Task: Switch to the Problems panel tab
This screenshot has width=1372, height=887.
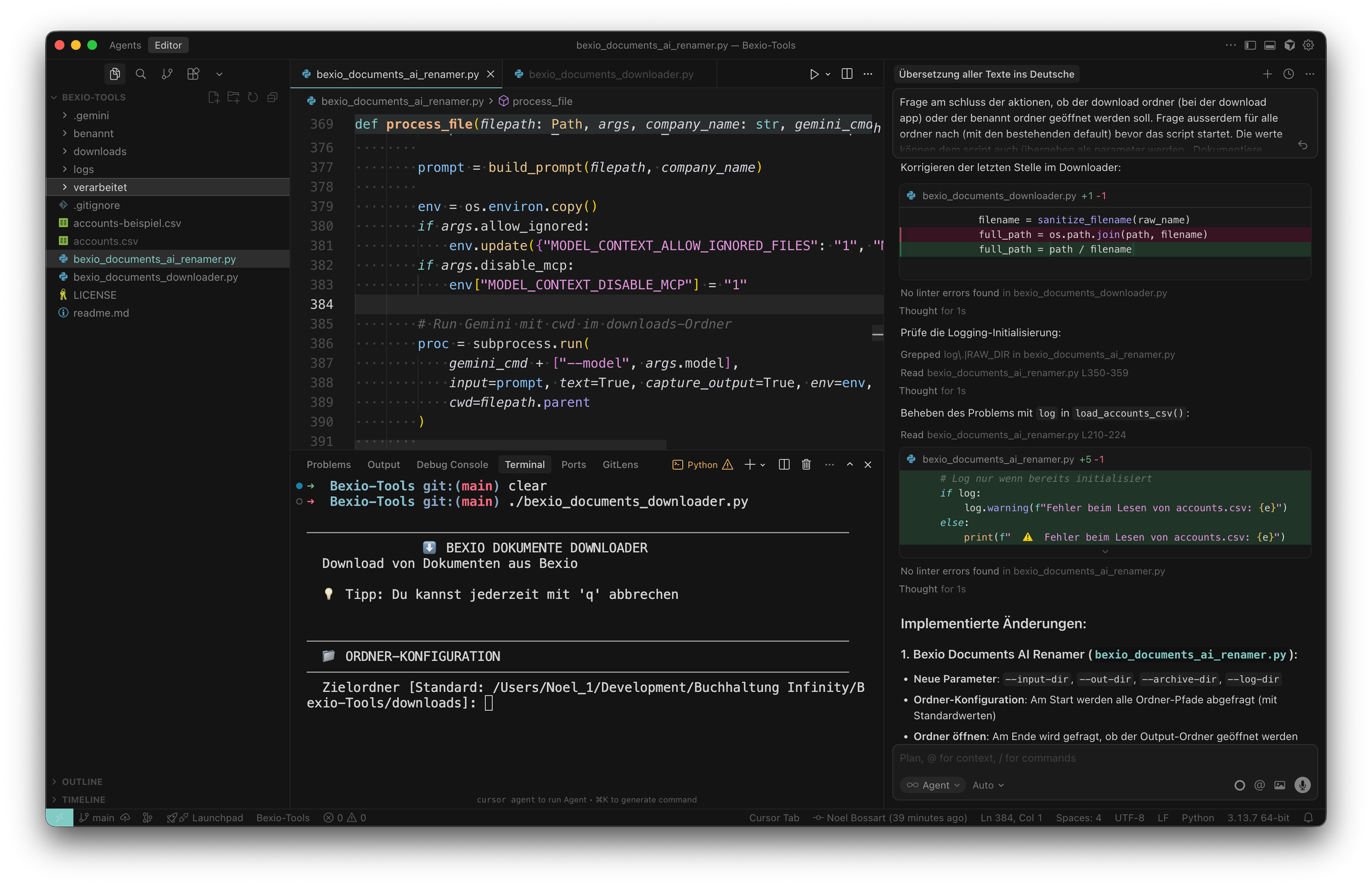Action: pos(328,464)
